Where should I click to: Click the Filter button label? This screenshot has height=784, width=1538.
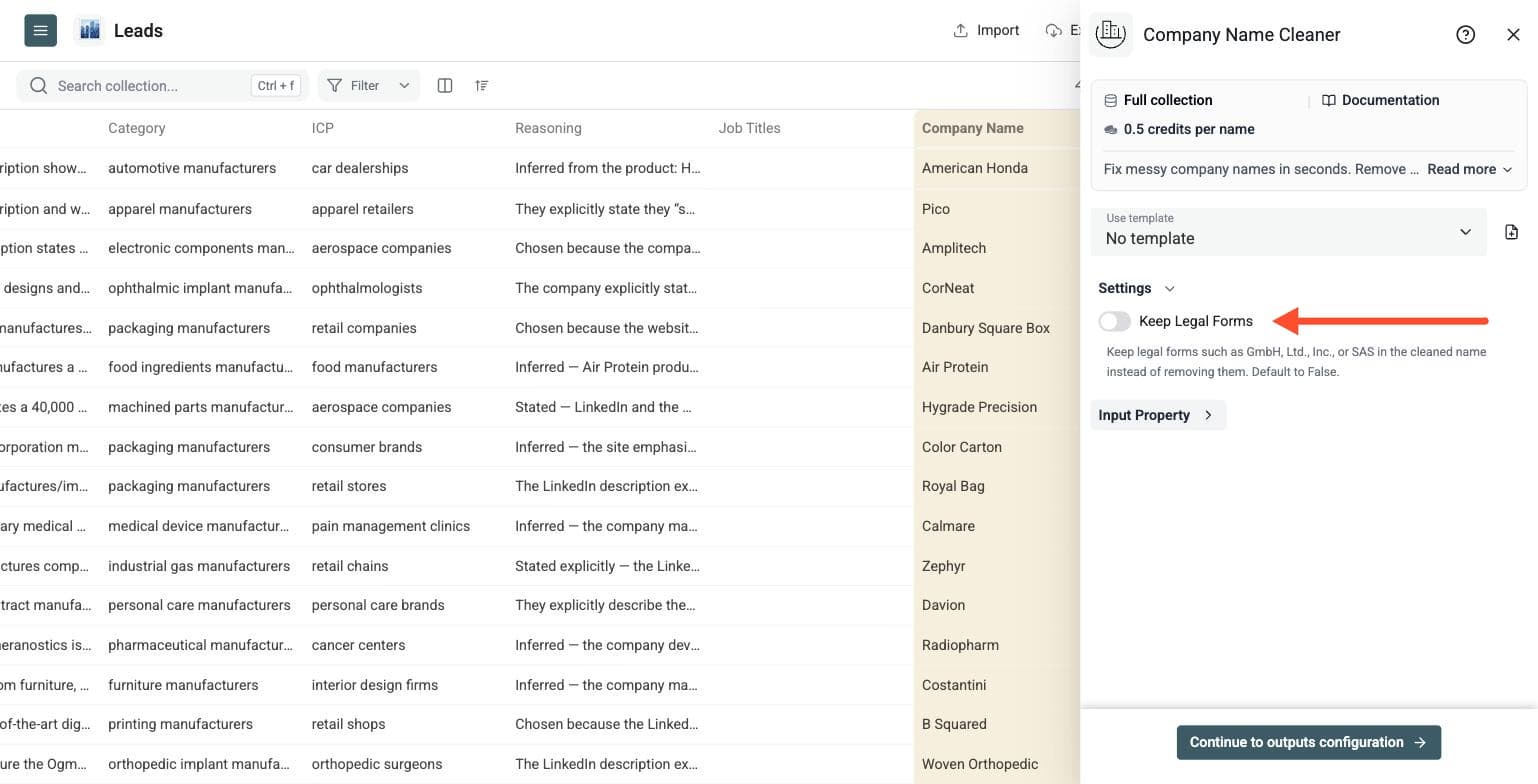click(x=365, y=85)
